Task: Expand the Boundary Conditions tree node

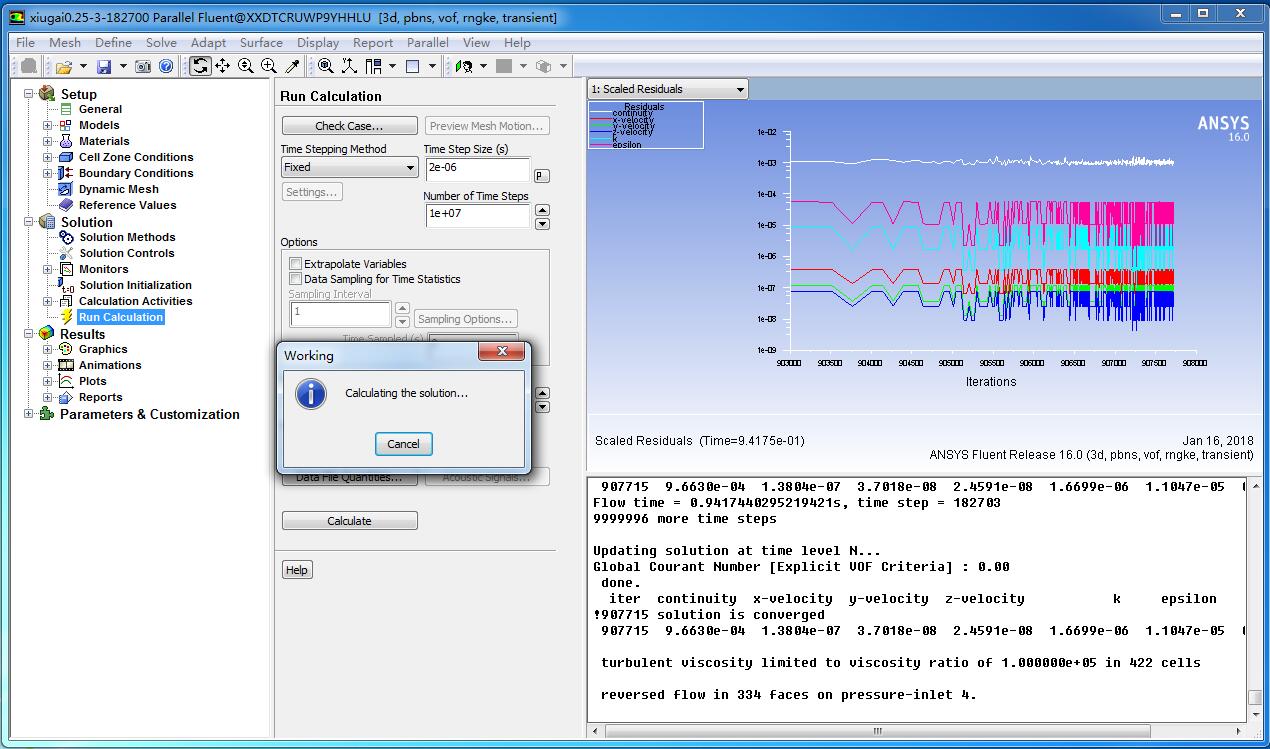Action: coord(48,173)
